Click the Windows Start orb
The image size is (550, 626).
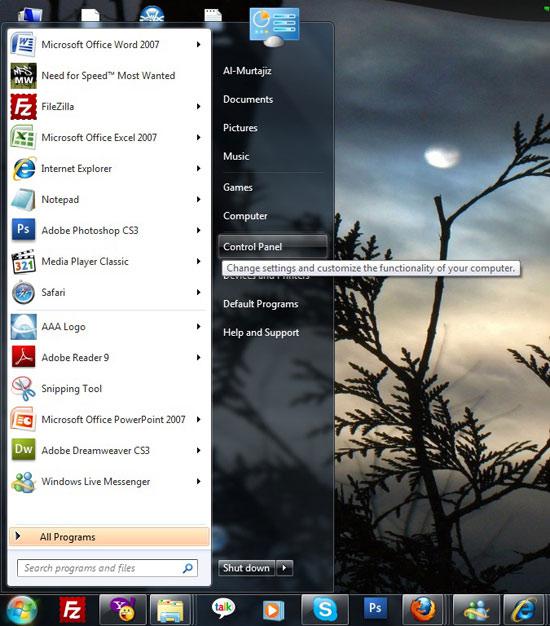click(22, 610)
